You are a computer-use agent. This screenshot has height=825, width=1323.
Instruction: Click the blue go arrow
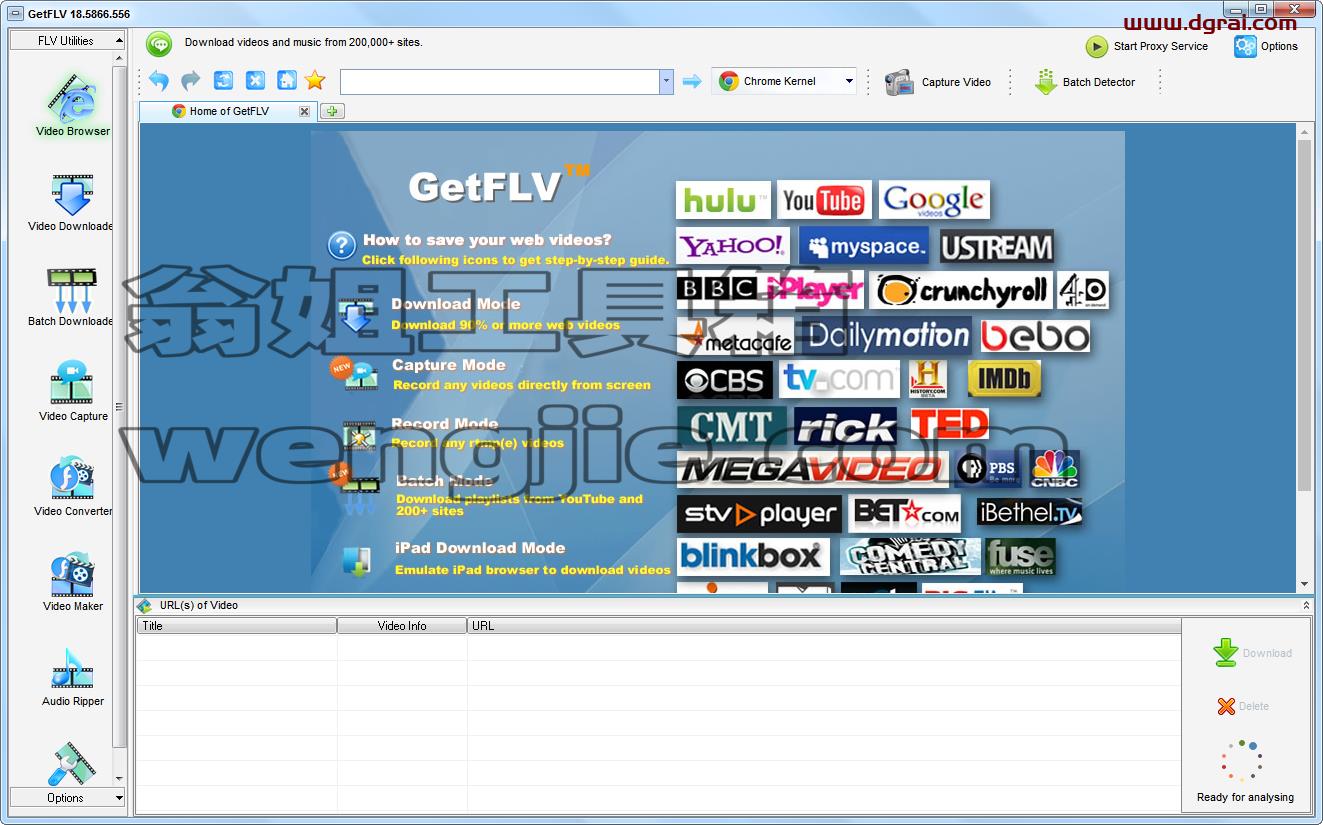(692, 82)
